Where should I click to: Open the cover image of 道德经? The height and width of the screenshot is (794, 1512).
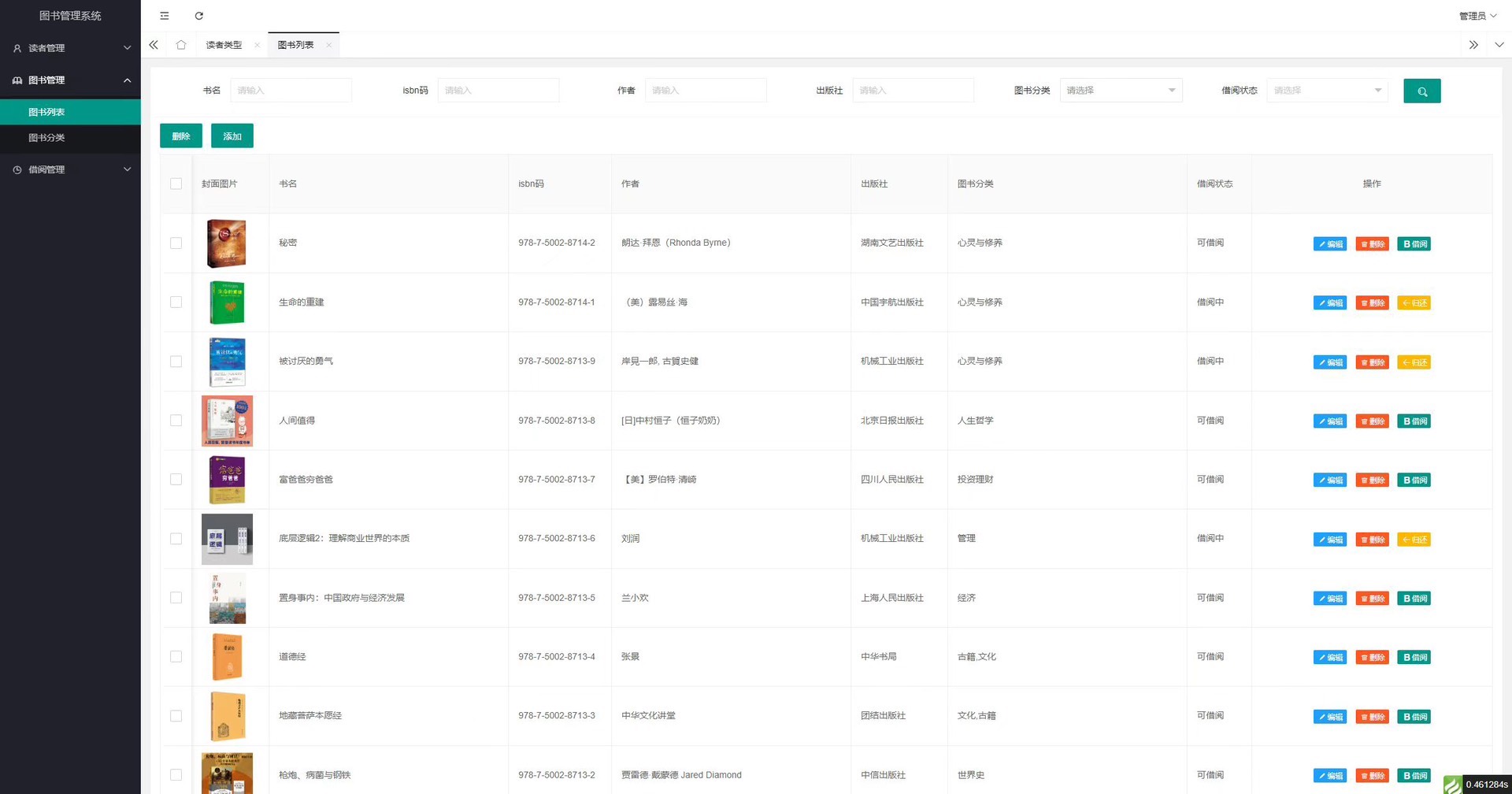(x=227, y=657)
